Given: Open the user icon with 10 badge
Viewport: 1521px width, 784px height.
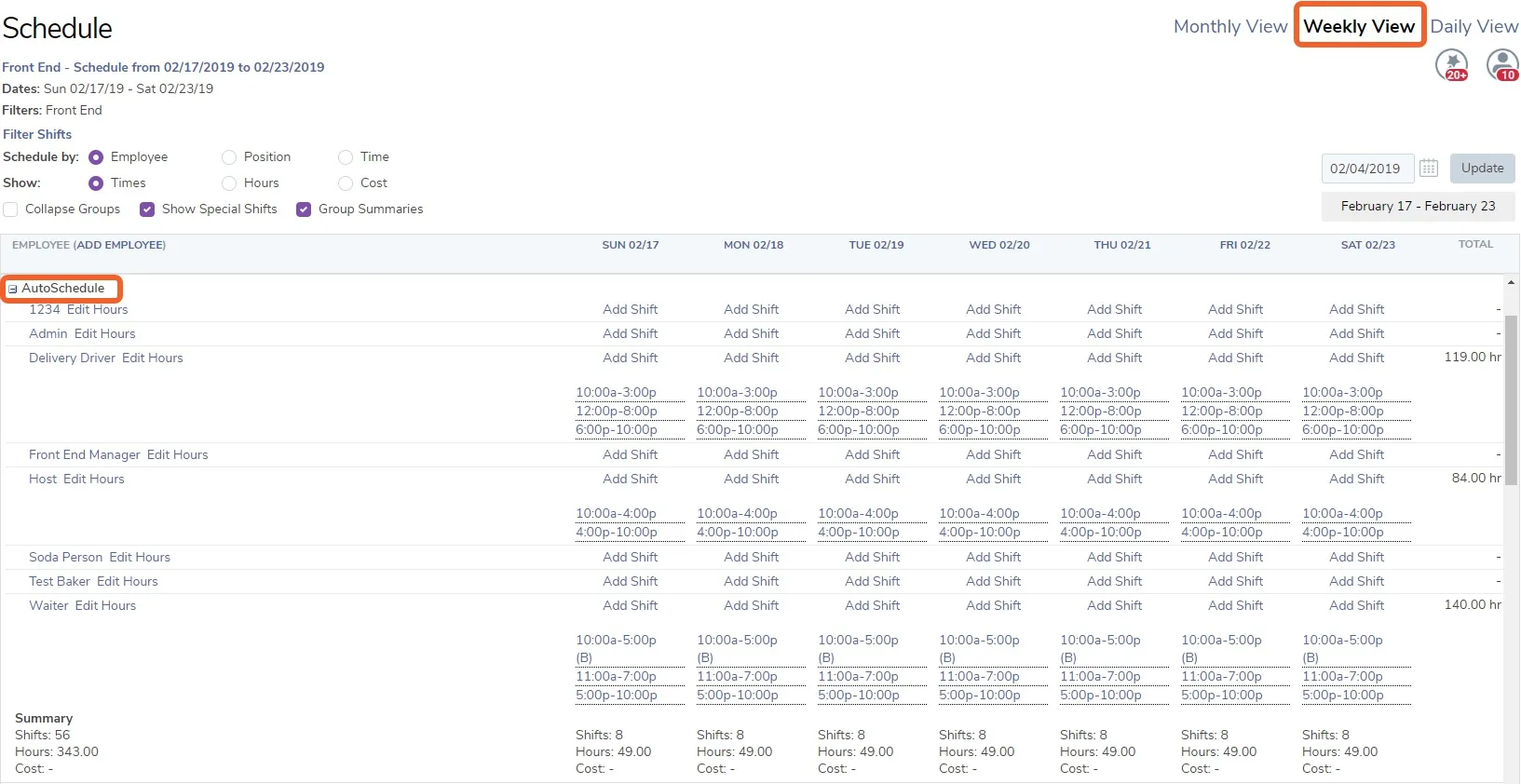Looking at the screenshot, I should pos(1502,65).
